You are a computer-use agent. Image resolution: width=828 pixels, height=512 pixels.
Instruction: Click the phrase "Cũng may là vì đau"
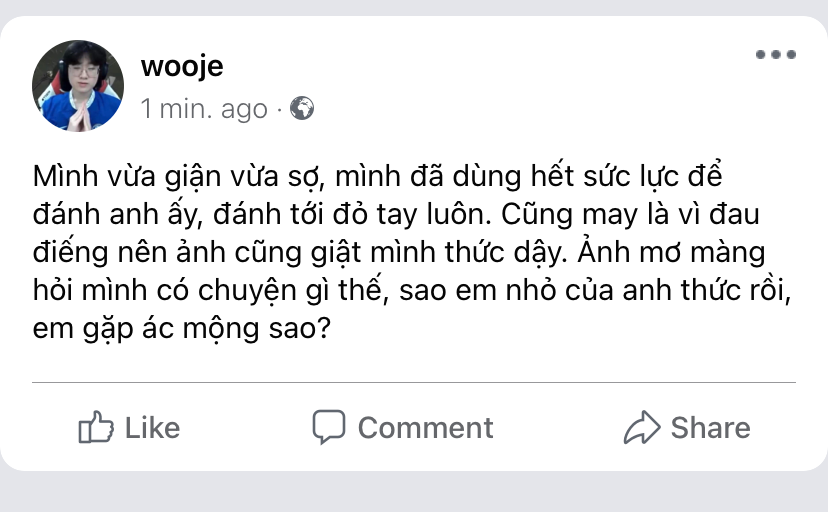(x=630, y=214)
